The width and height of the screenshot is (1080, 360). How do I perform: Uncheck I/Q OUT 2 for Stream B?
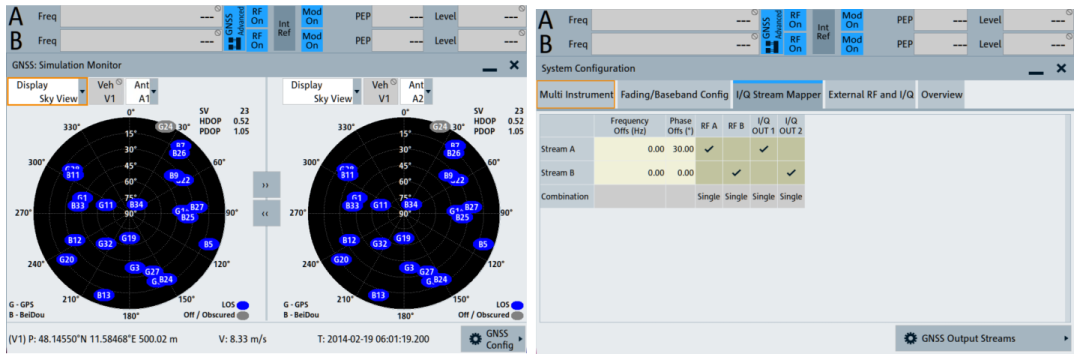click(x=791, y=172)
